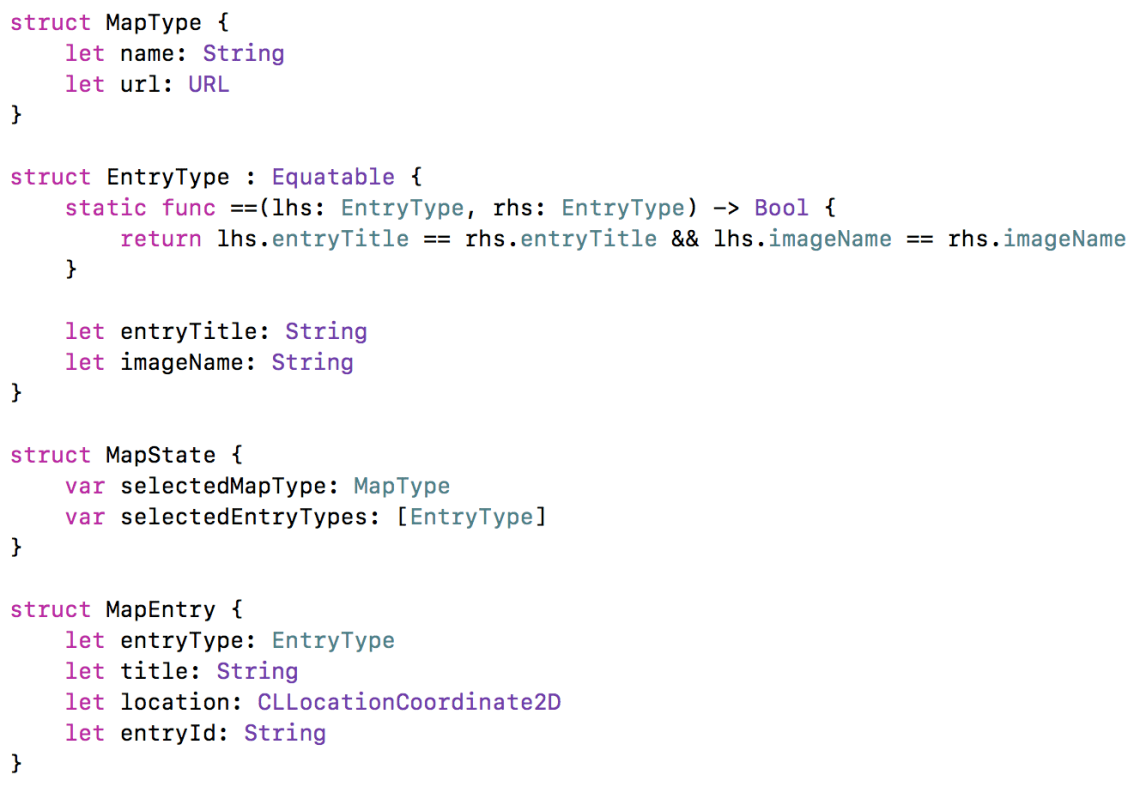Place cursor on the name property
The width and height of the screenshot is (1140, 799).
point(147,54)
